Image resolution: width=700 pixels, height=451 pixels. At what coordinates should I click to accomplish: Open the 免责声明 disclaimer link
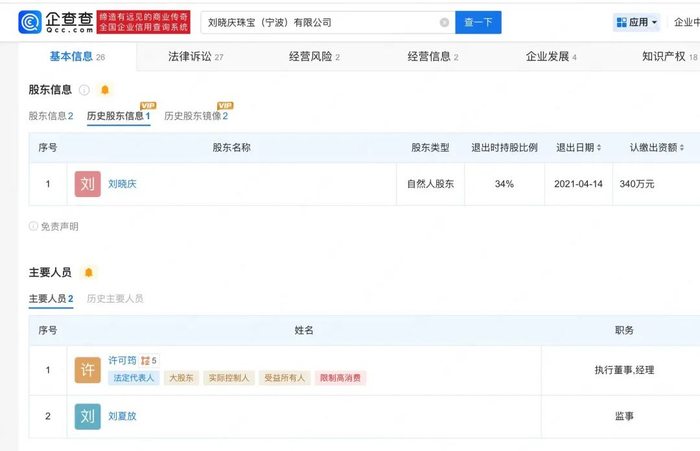pos(58,227)
